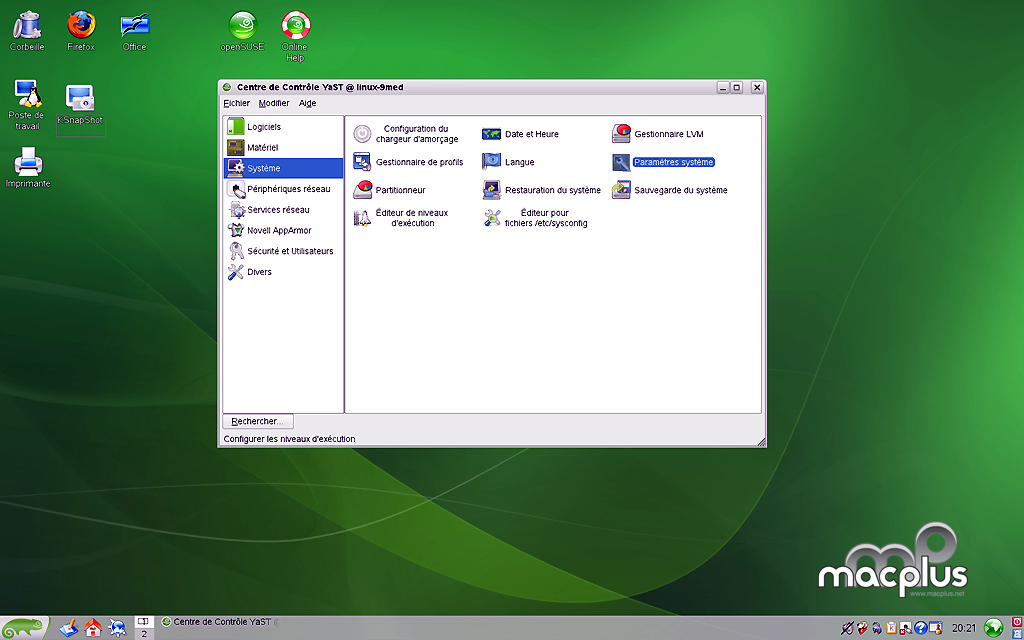Image resolution: width=1024 pixels, height=640 pixels.
Task: Select the Système category
Action: [x=283, y=168]
